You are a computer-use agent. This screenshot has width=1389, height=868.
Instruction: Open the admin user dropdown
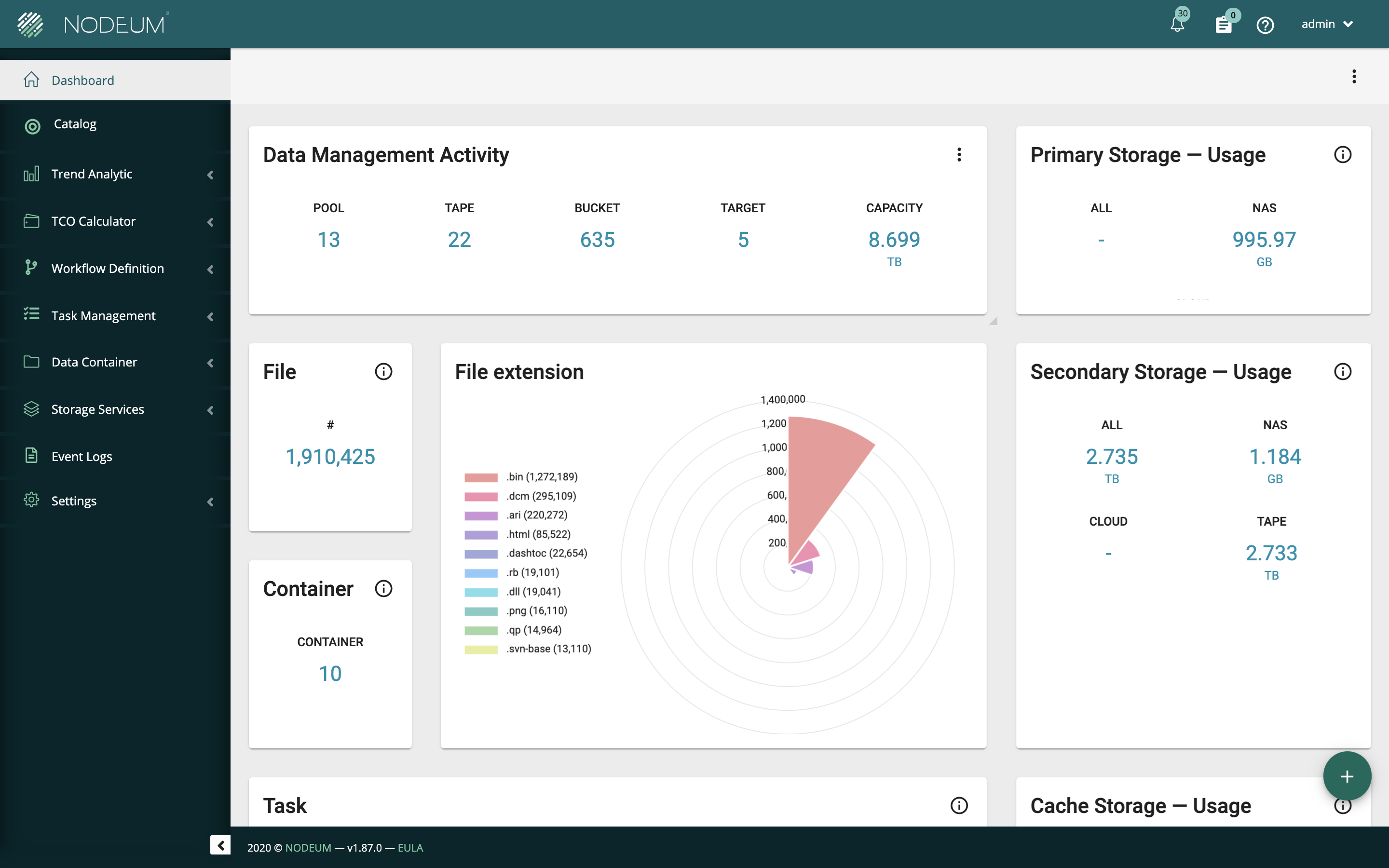coord(1327,24)
